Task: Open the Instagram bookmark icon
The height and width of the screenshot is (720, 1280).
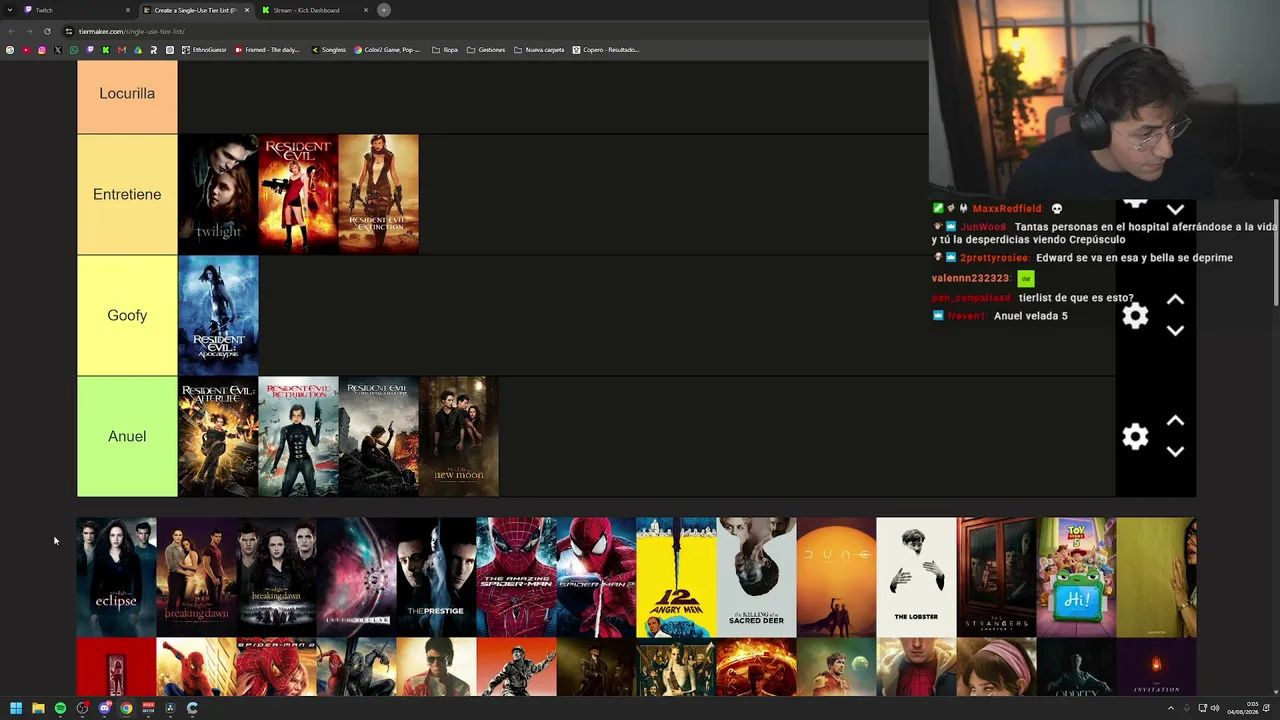Action: (x=41, y=50)
